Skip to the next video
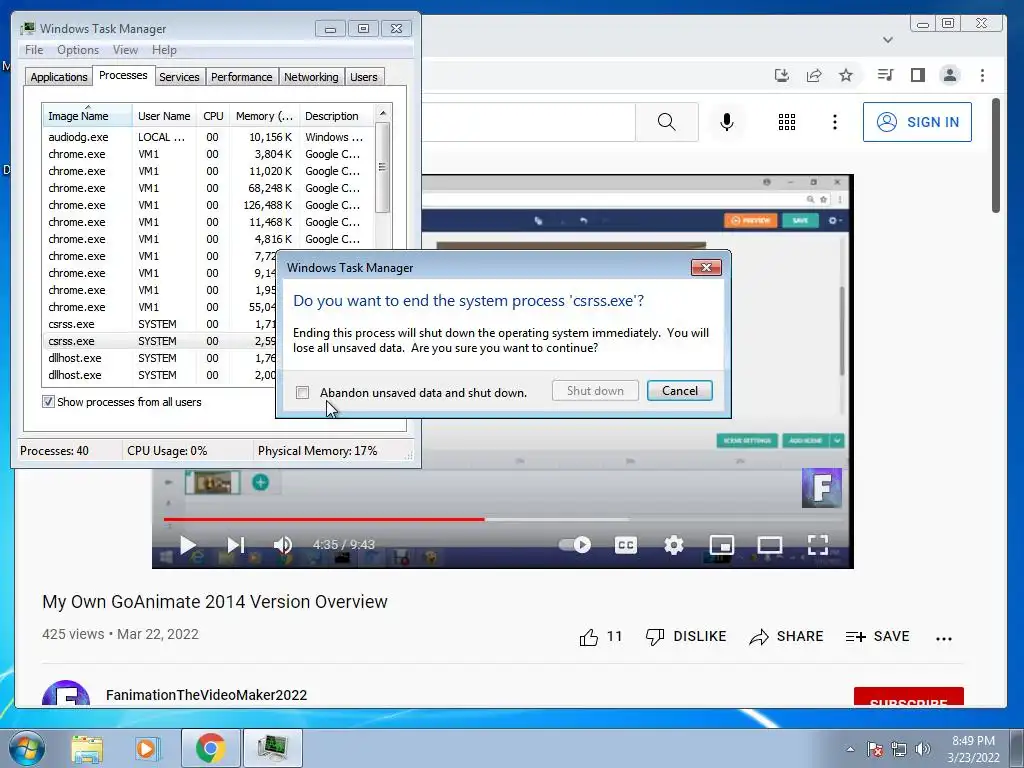Image resolution: width=1024 pixels, height=768 pixels. pos(235,545)
